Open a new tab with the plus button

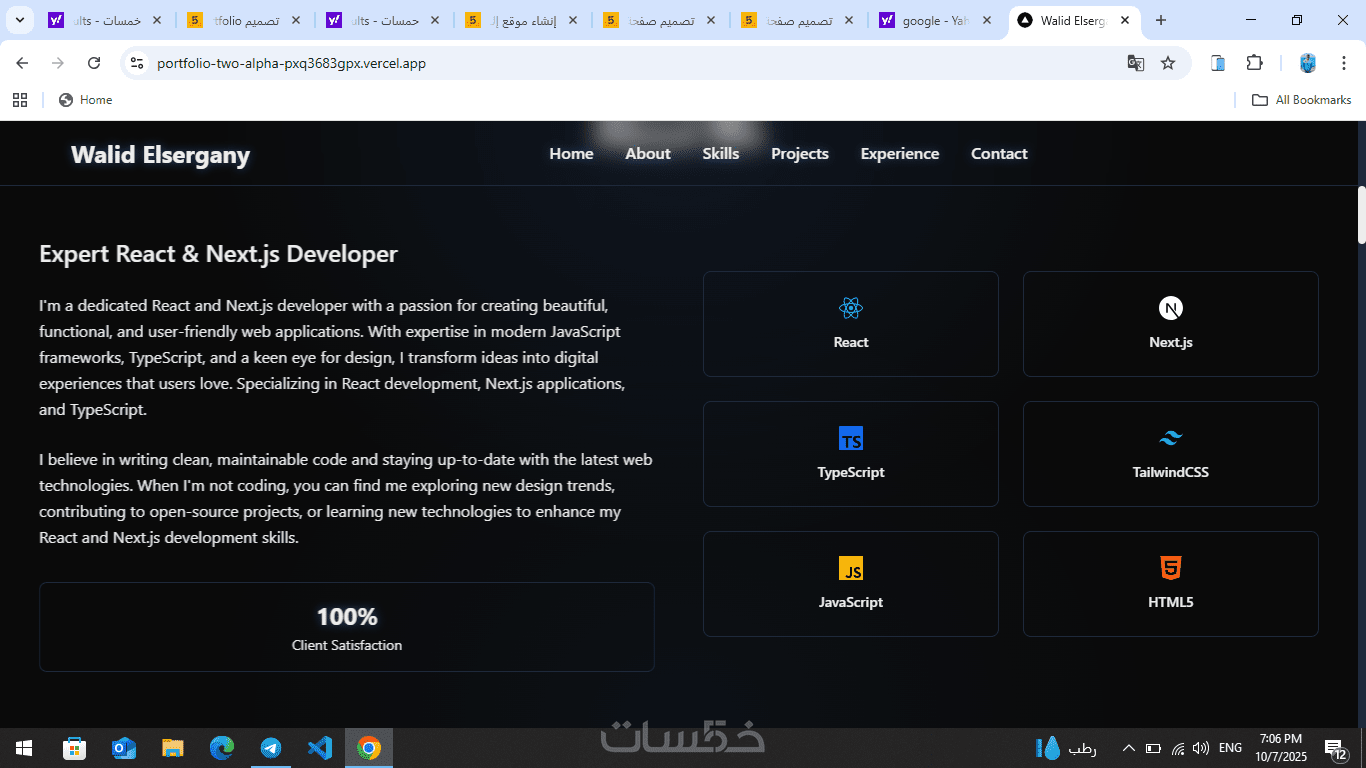pos(1161,20)
